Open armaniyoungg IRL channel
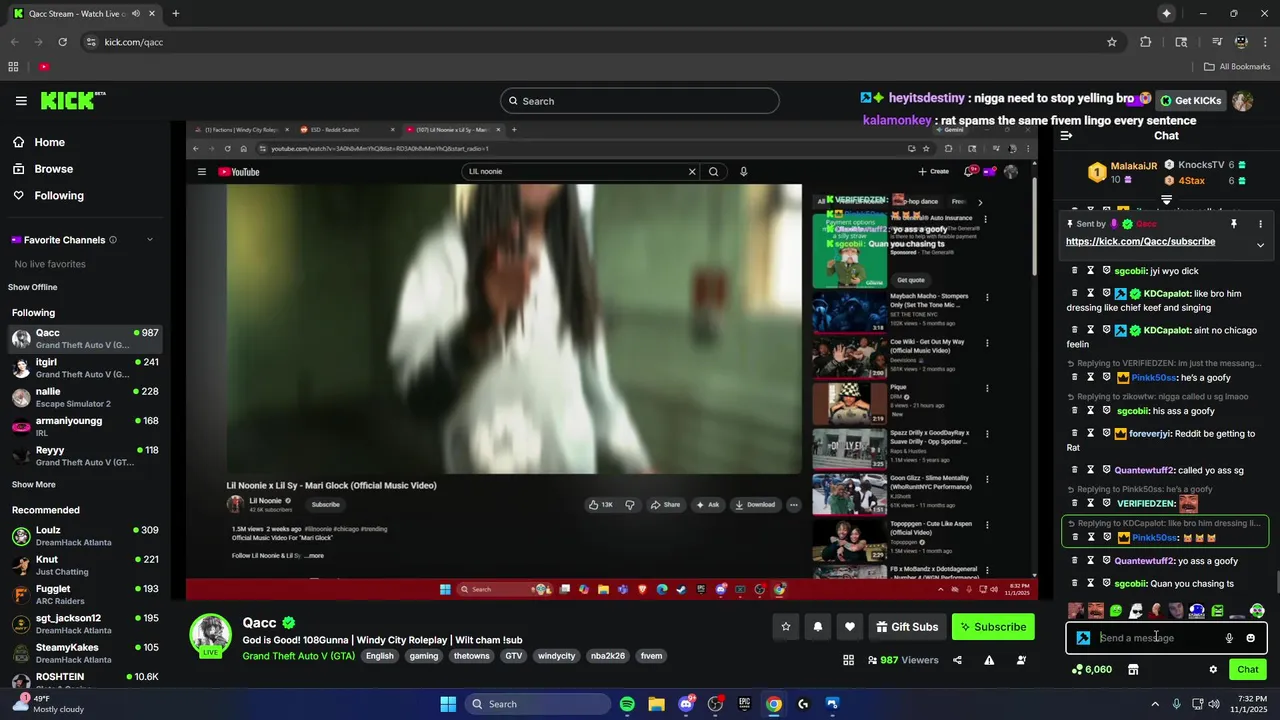Viewport: 1280px width, 720px height. [85, 427]
